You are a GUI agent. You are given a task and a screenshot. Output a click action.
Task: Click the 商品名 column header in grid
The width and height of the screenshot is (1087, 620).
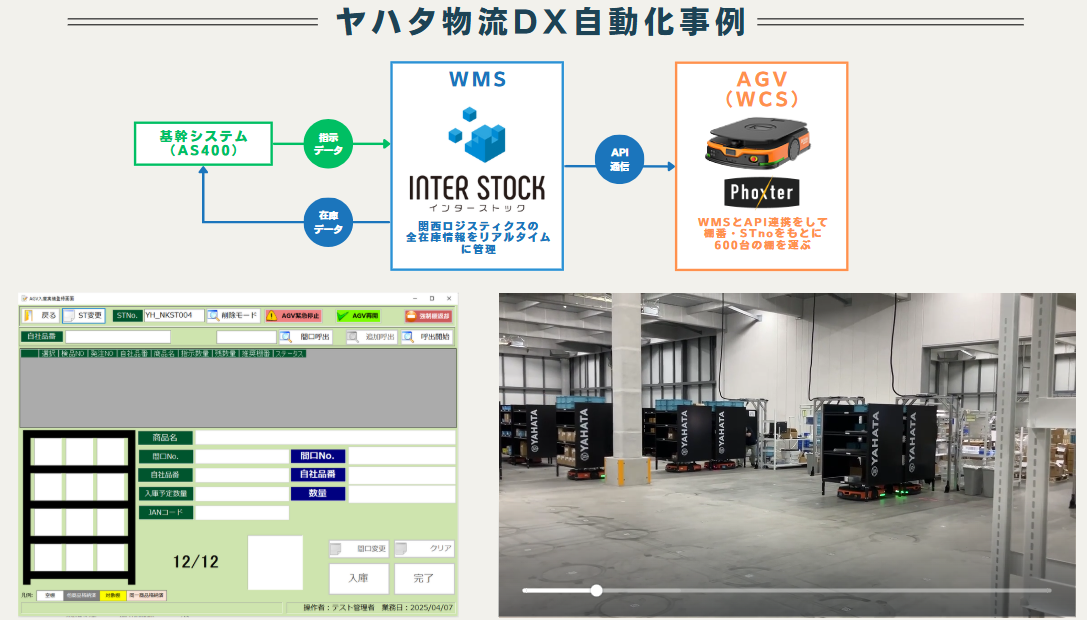pyautogui.click(x=164, y=354)
